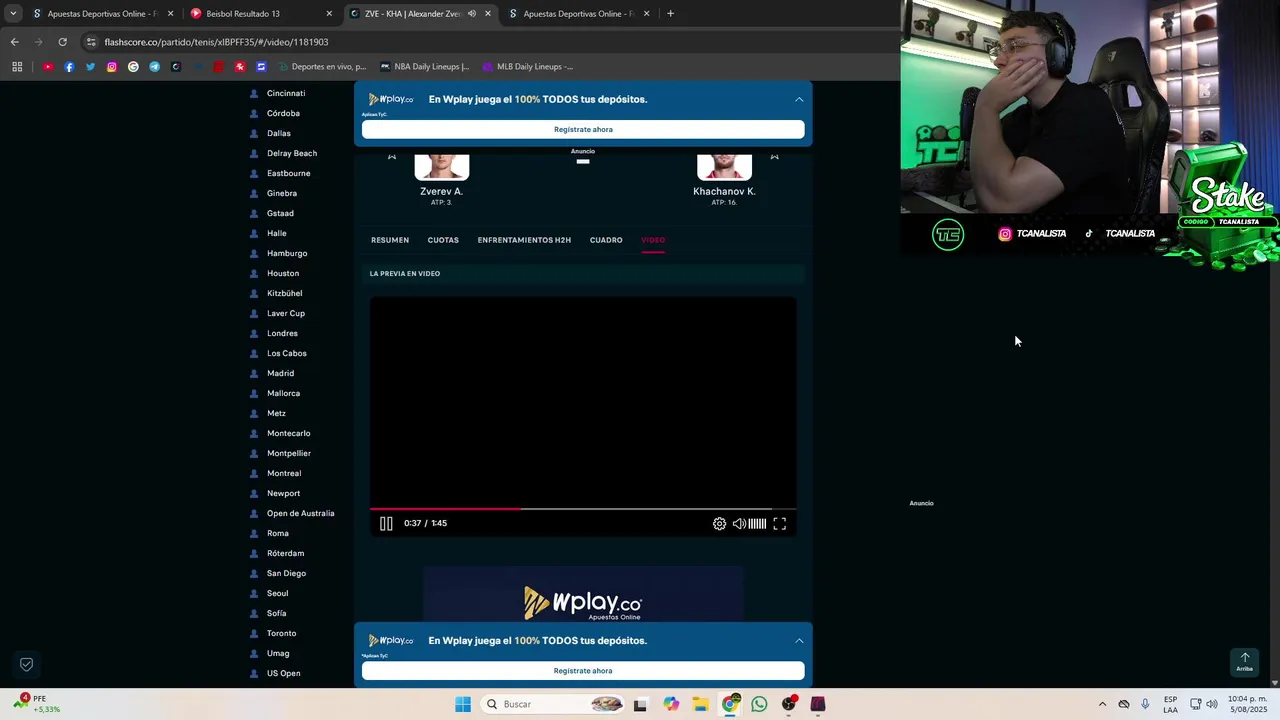Open the video player settings gear
This screenshot has width=1280, height=720.
719,523
